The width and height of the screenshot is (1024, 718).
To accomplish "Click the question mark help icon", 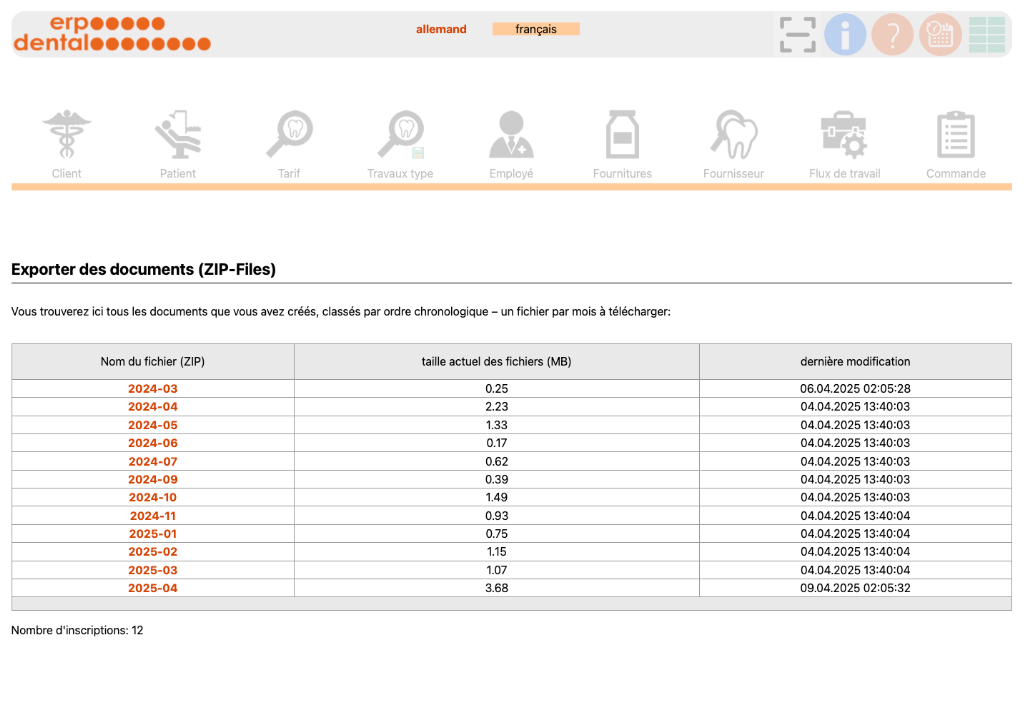I will pyautogui.click(x=893, y=35).
